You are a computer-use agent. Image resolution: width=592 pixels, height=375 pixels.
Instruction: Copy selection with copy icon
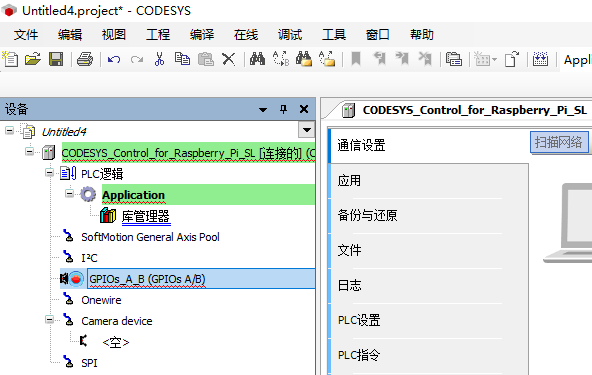pos(182,59)
